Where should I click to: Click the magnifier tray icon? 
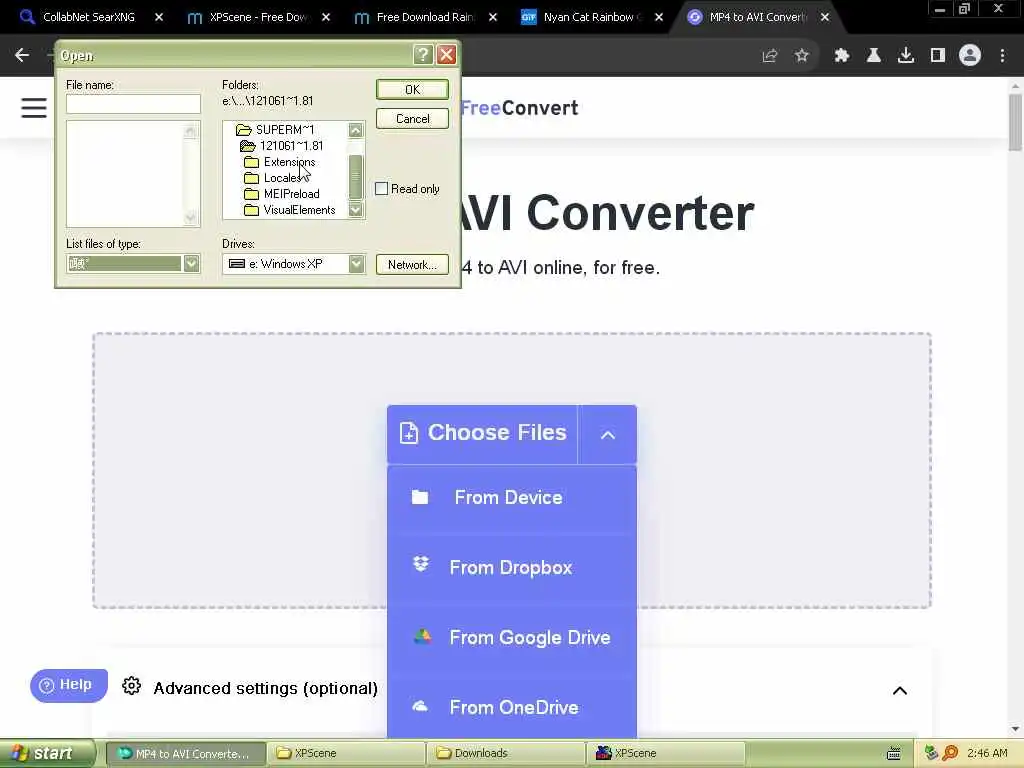(x=950, y=753)
